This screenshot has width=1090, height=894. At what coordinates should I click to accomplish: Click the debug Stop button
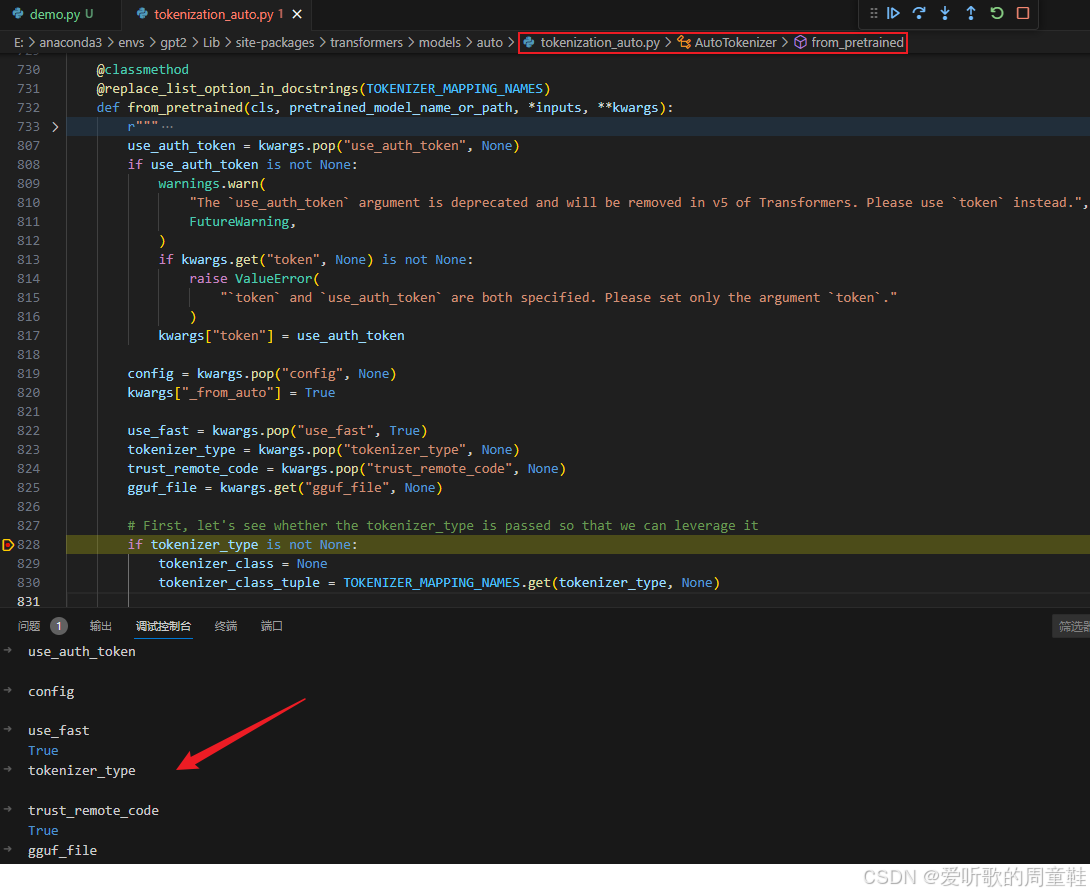click(1023, 13)
